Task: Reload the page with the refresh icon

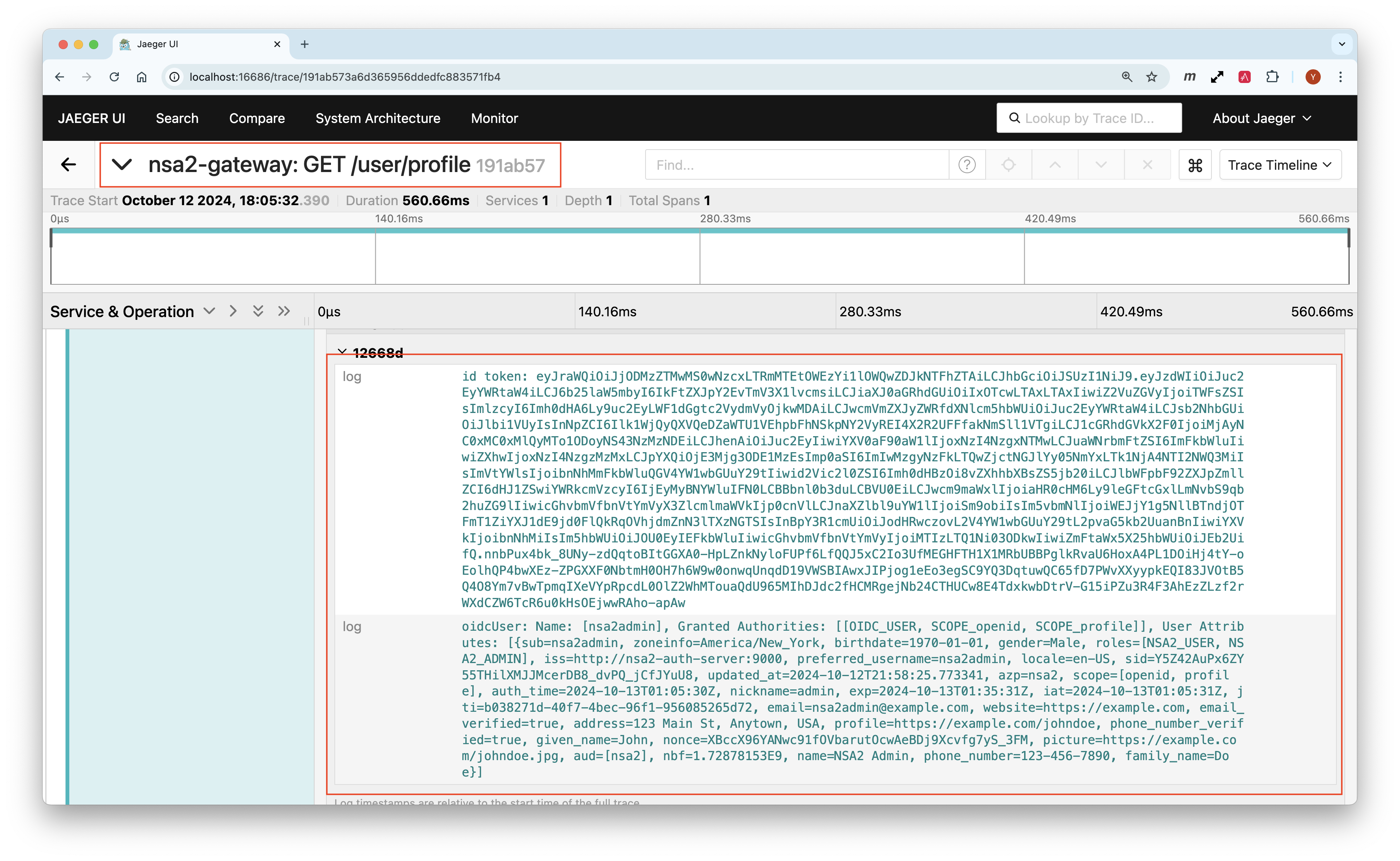Action: 114,77
